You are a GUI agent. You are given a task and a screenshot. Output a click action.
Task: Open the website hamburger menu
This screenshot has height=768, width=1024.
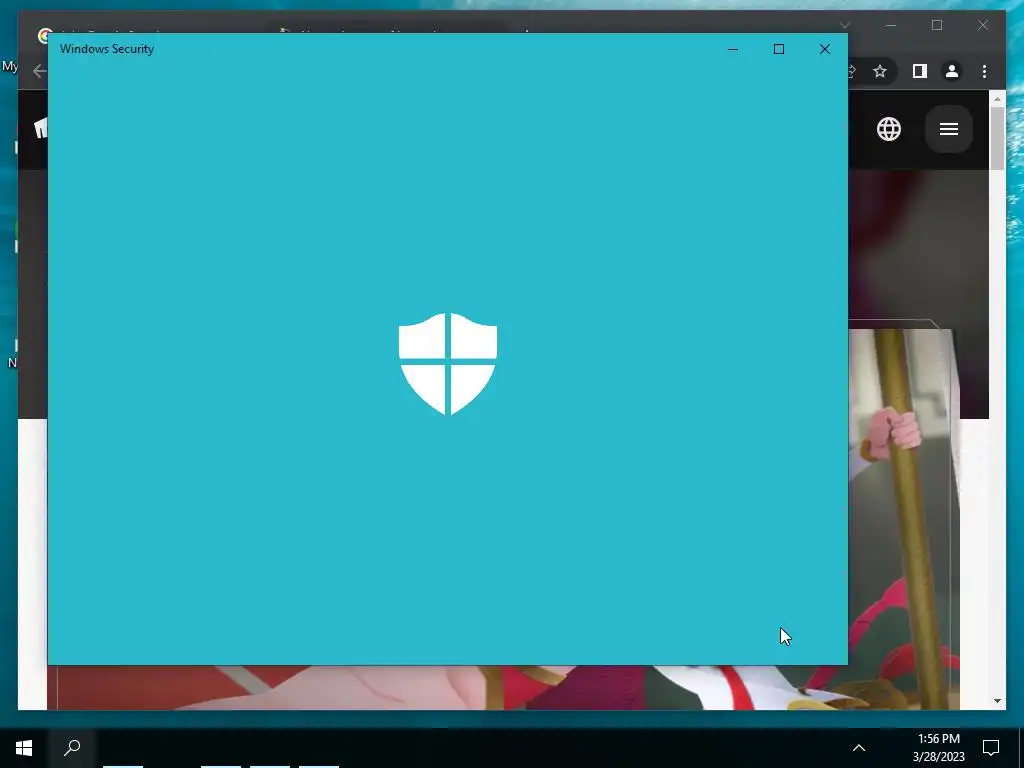(x=949, y=129)
